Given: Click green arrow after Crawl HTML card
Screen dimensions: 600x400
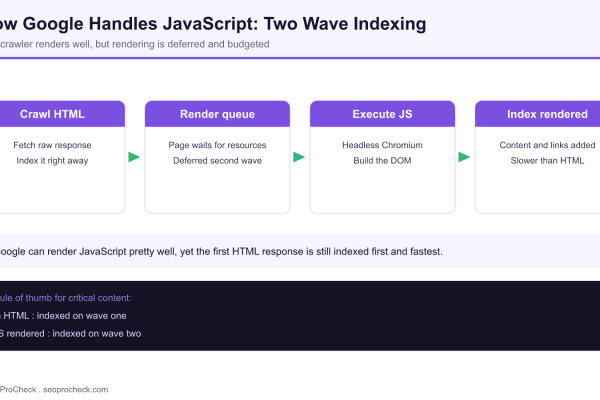Looking at the screenshot, I should [134, 157].
